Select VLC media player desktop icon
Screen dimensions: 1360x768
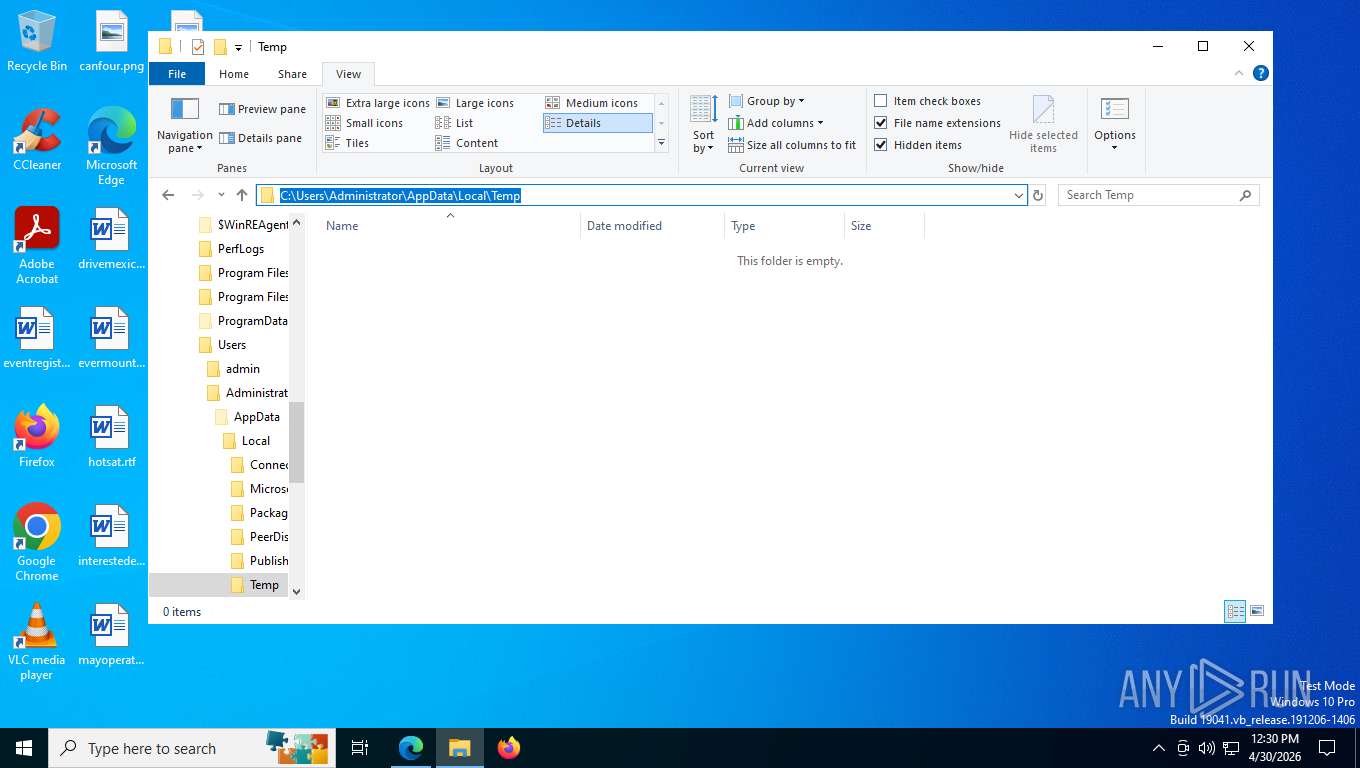coord(37,642)
